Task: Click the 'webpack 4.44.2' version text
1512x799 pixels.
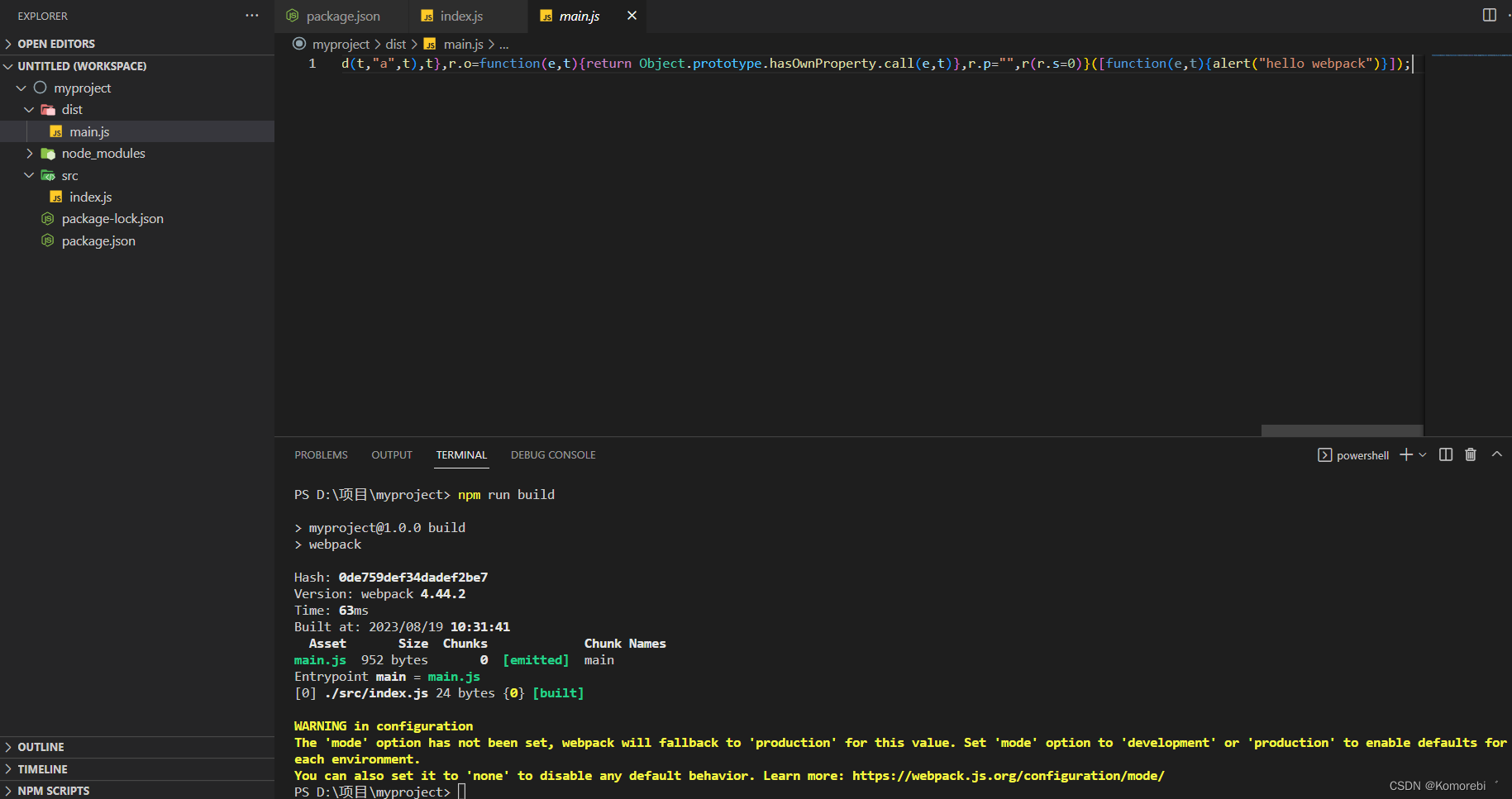Action: (x=413, y=594)
